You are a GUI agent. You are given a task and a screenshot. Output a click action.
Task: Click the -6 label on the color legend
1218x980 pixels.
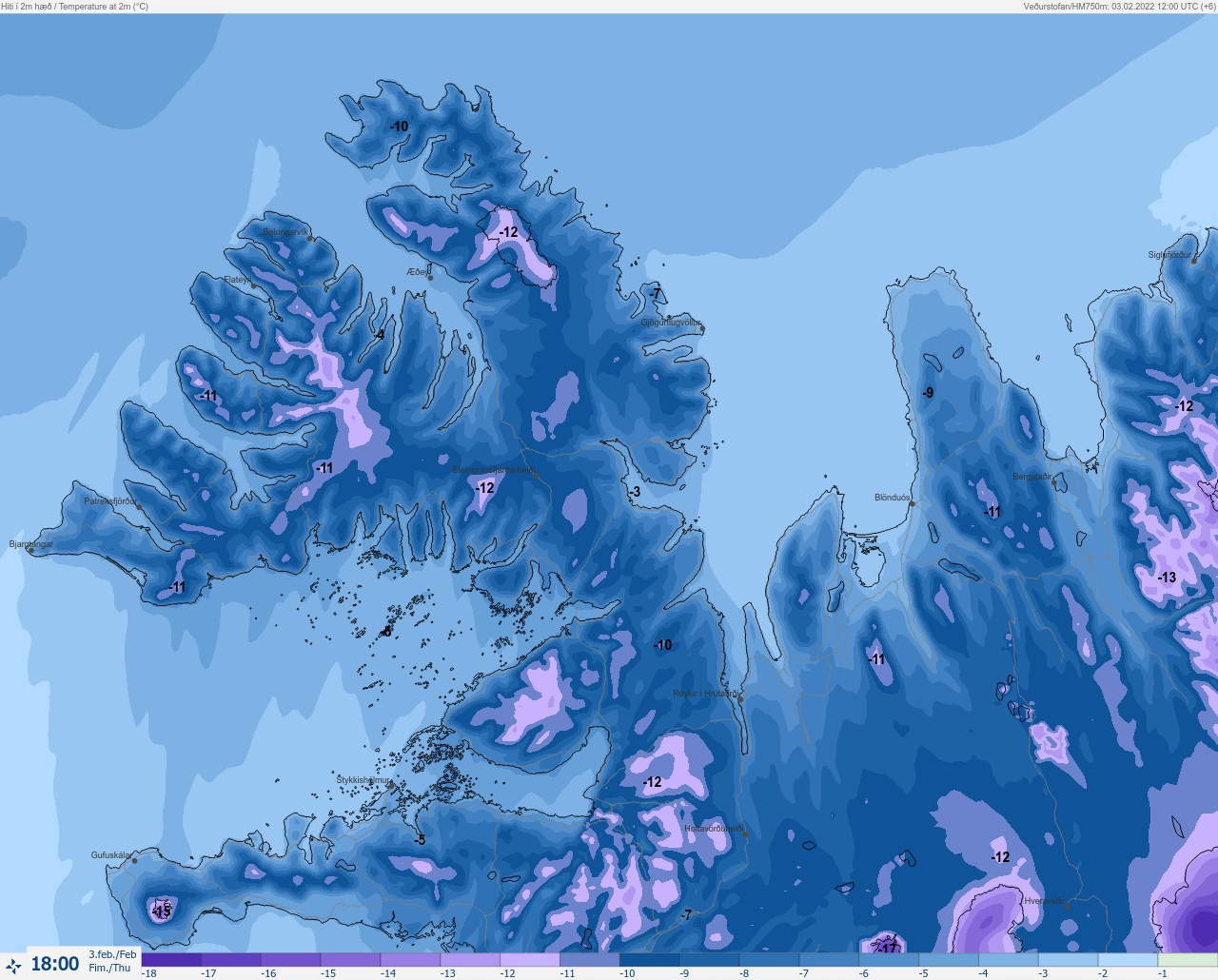(x=863, y=973)
